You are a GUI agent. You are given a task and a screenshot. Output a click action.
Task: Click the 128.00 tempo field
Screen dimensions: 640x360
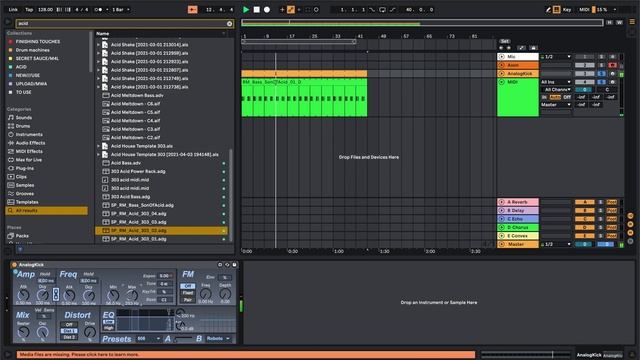(x=45, y=9)
